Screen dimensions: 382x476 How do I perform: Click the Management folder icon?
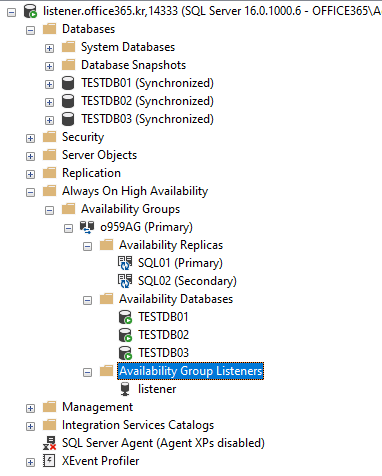point(49,407)
